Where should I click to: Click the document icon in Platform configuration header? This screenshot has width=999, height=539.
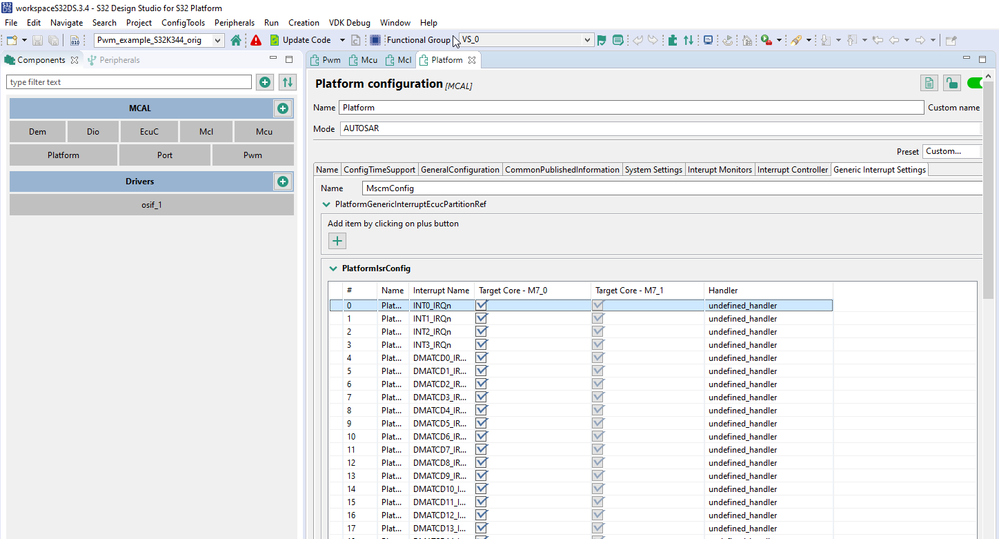(x=929, y=83)
